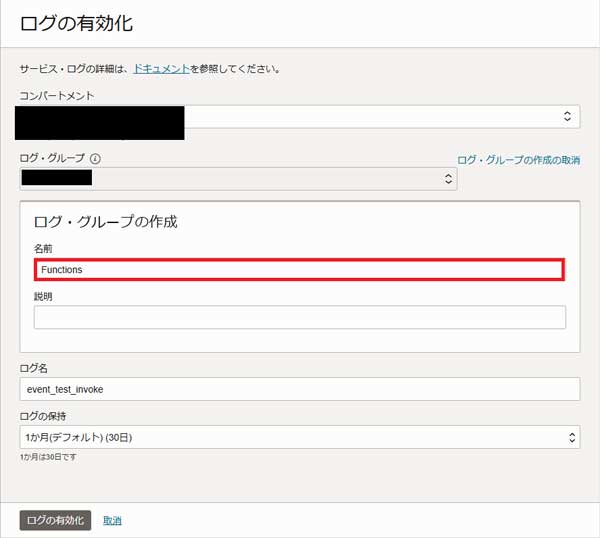The width and height of the screenshot is (600, 538).
Task: Click the 名前 field containing Functions
Action: click(x=300, y=270)
